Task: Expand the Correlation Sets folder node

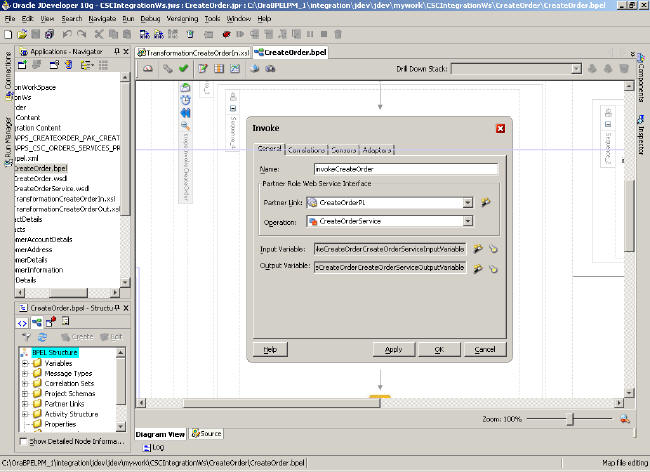Action: 25,384
